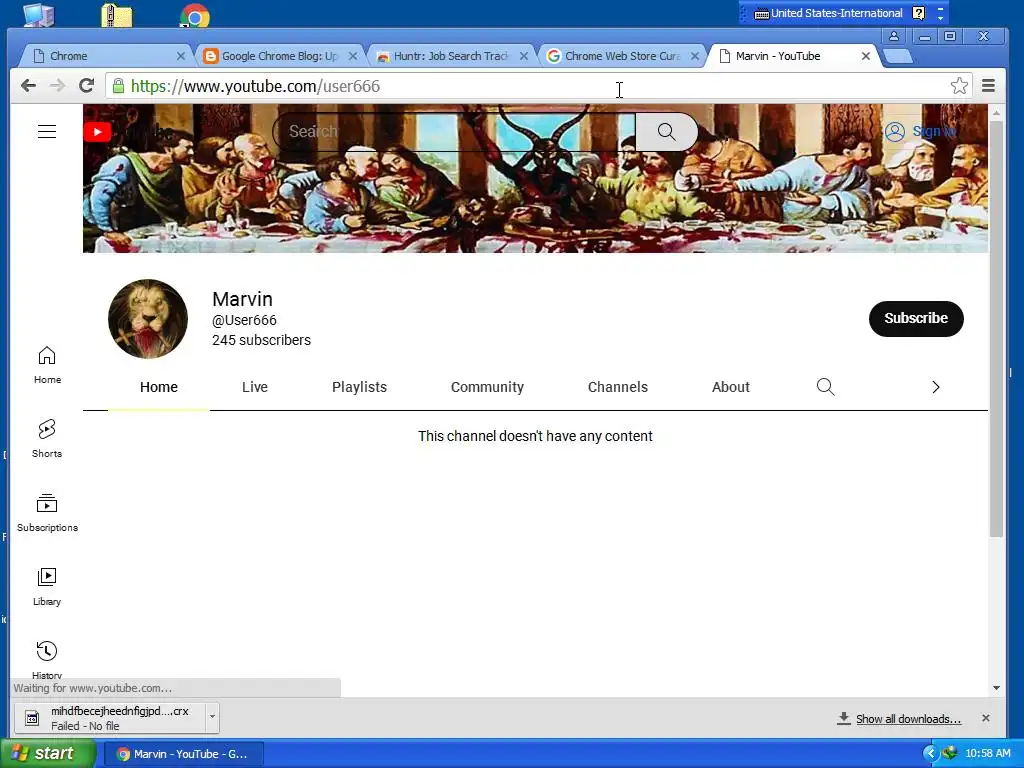This screenshot has height=768, width=1024.
Task: Close the Huntr Job Search tab
Action: 524,56
